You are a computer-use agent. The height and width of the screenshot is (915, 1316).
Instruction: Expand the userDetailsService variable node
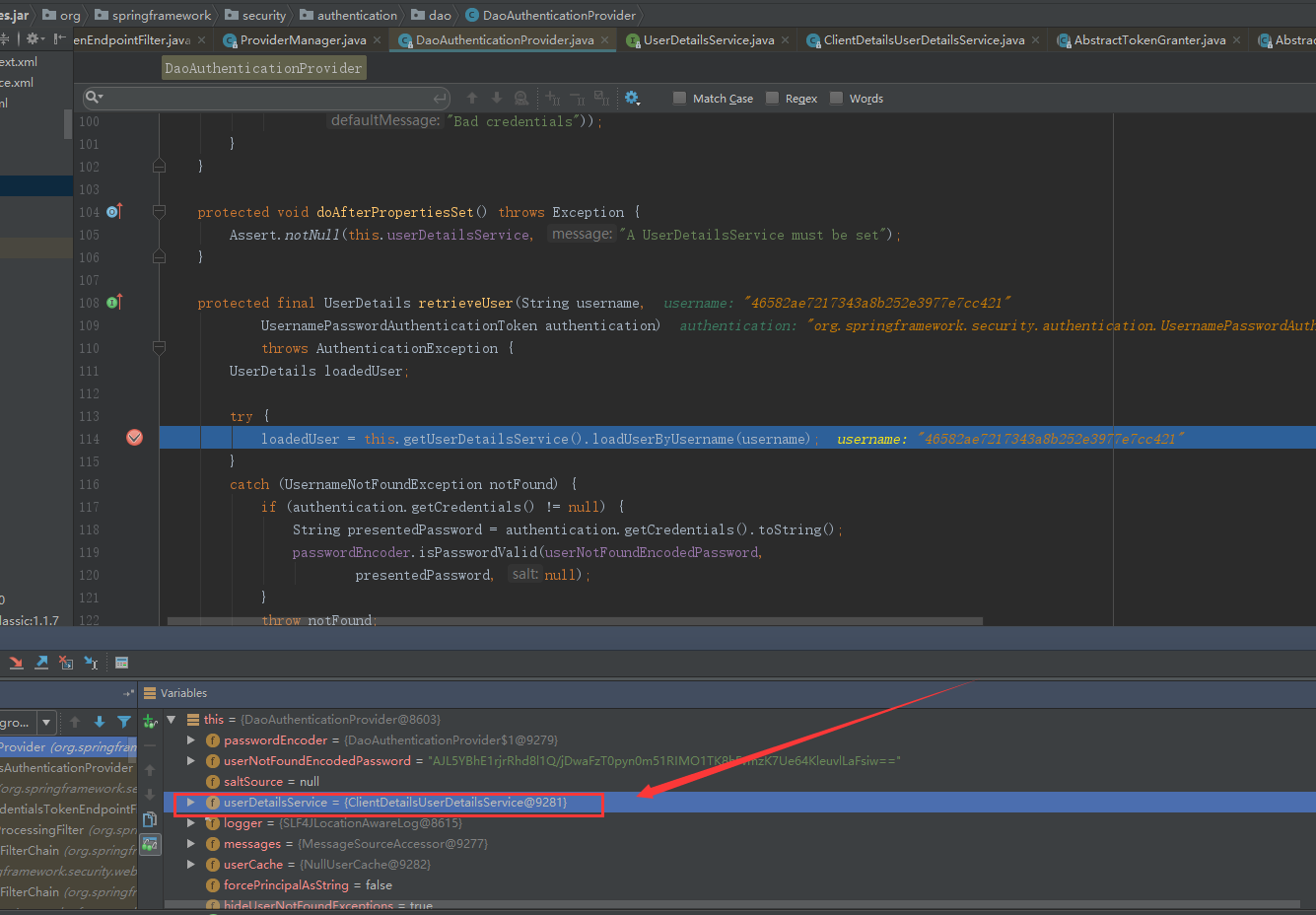(x=191, y=803)
